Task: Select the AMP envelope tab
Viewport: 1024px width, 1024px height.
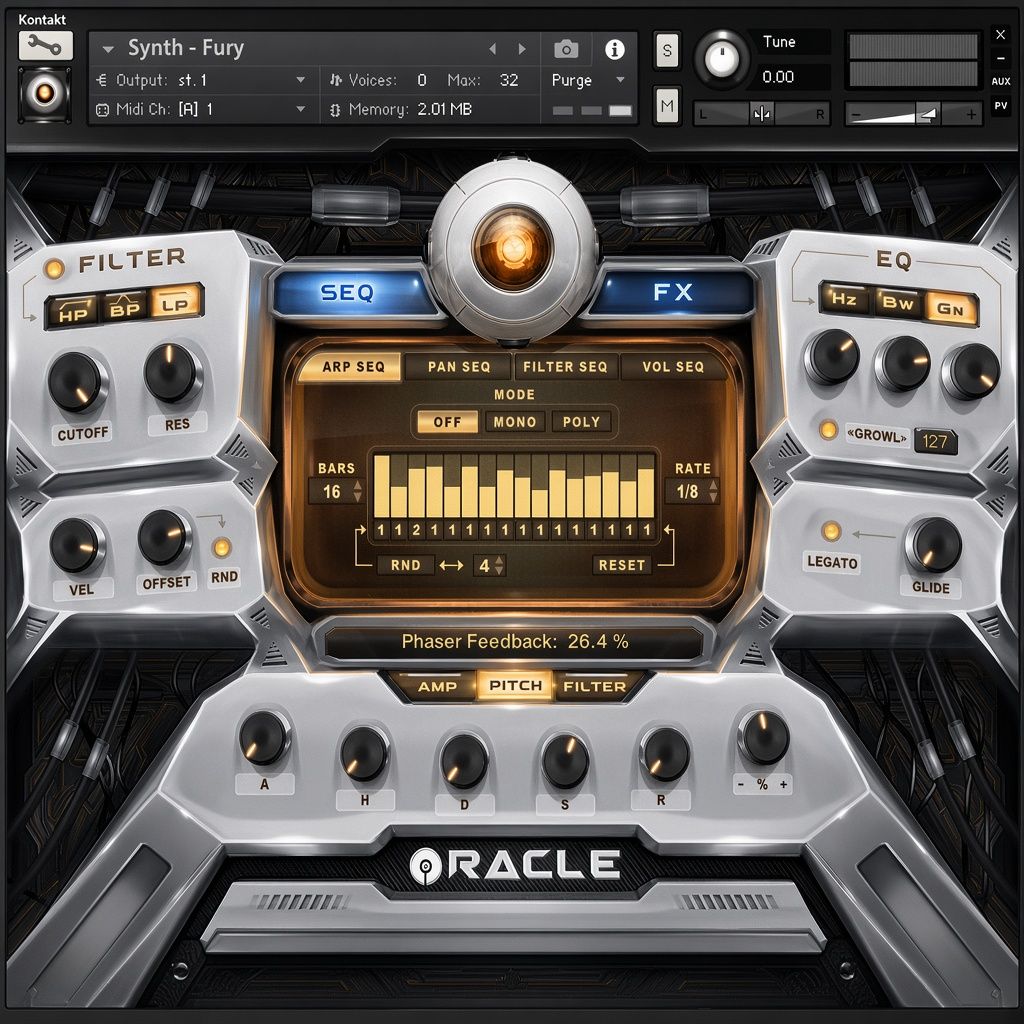Action: pyautogui.click(x=438, y=686)
